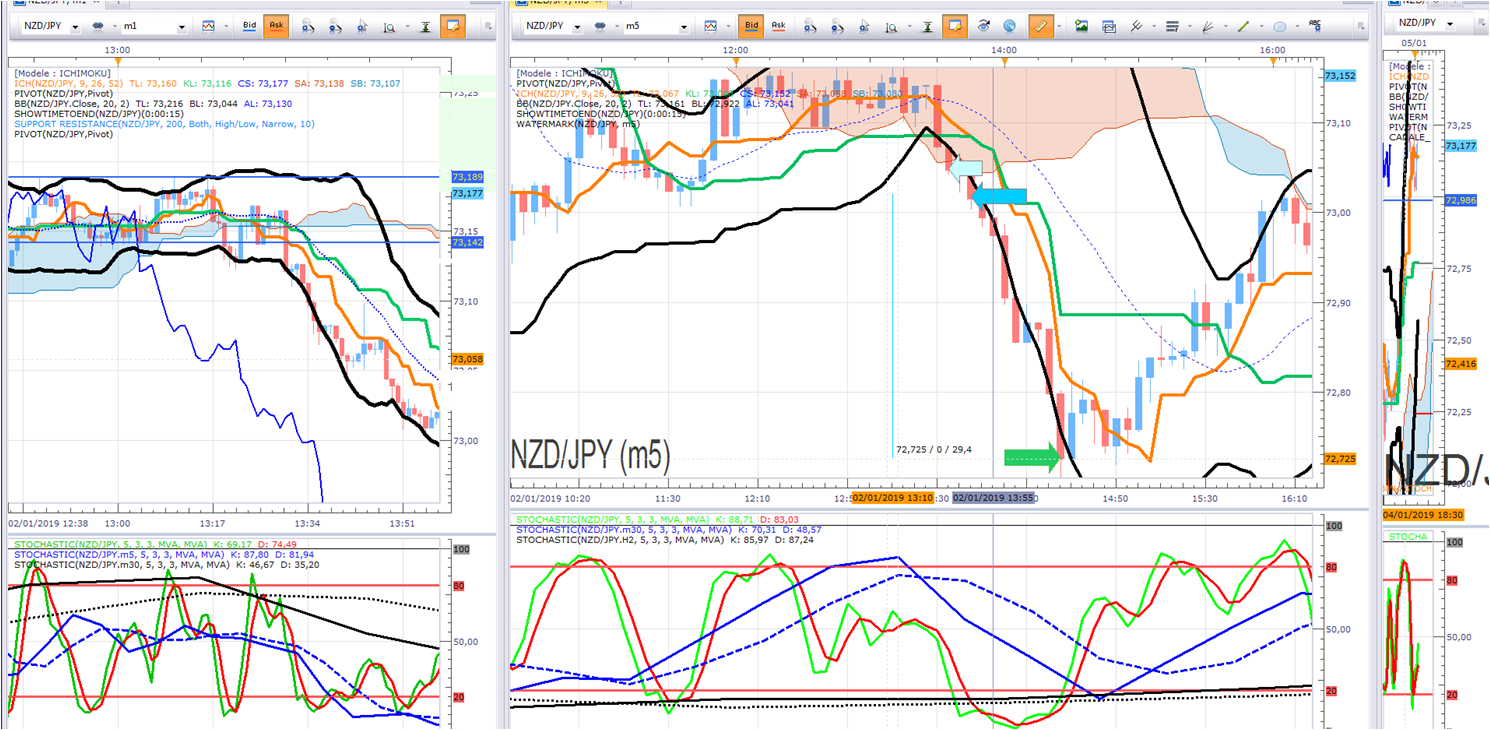1490x730 pixels.
Task: Toggle Bid price display in m1 chart
Action: pyautogui.click(x=250, y=26)
